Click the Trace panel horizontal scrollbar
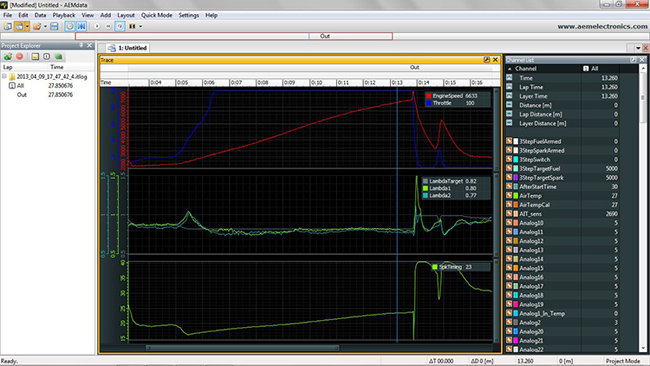Viewport: 650px width, 366px height. tap(243, 348)
